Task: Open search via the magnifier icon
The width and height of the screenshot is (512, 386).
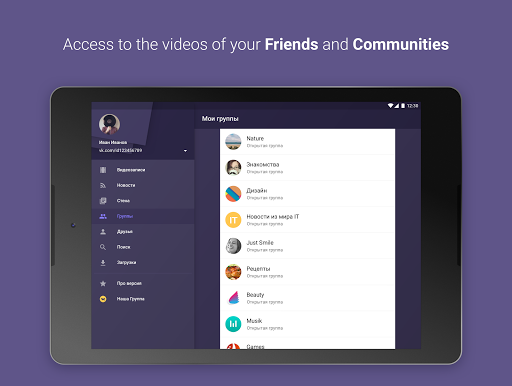Action: pos(103,247)
